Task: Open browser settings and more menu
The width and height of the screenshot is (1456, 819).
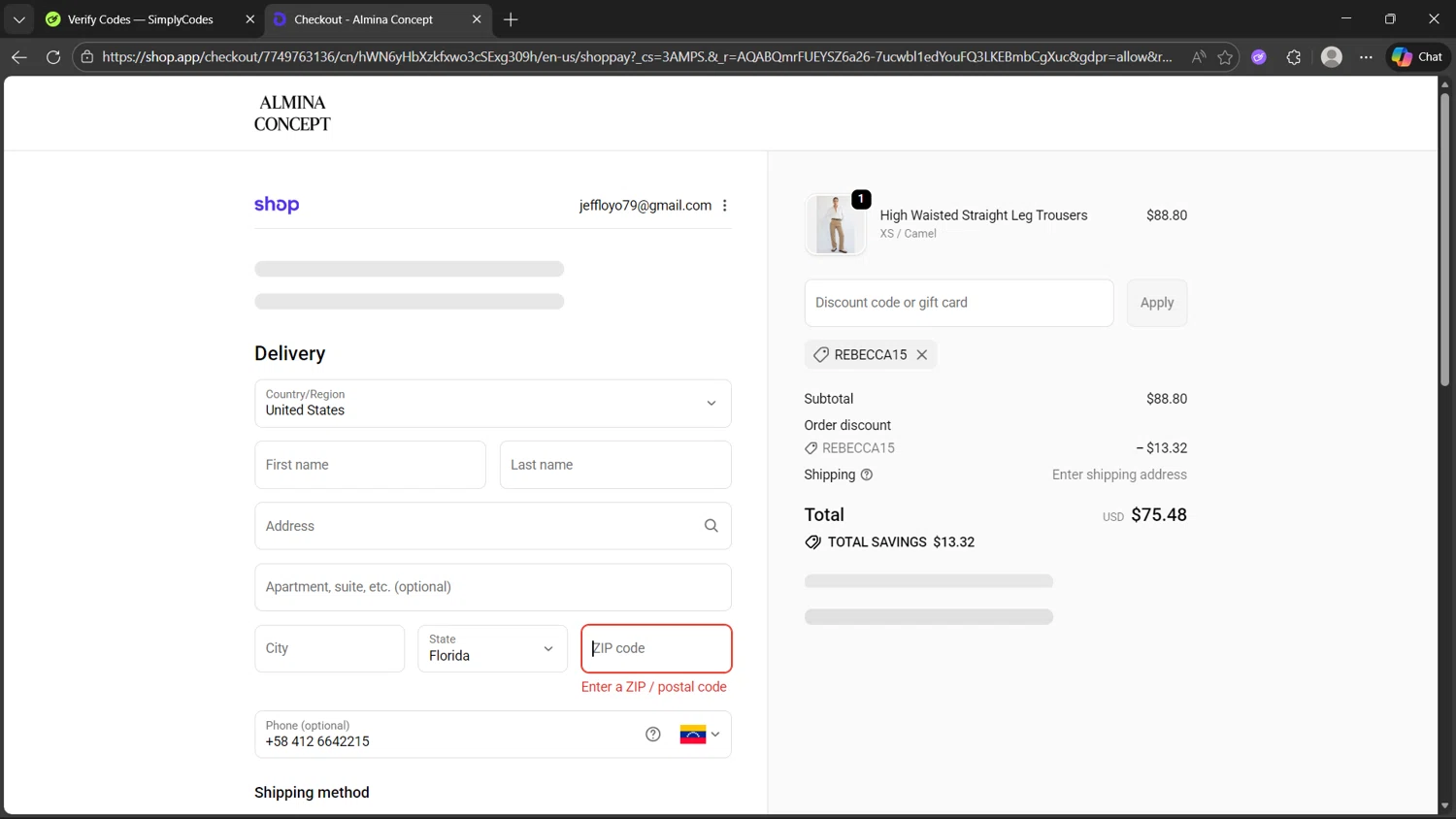Action: tap(1366, 57)
